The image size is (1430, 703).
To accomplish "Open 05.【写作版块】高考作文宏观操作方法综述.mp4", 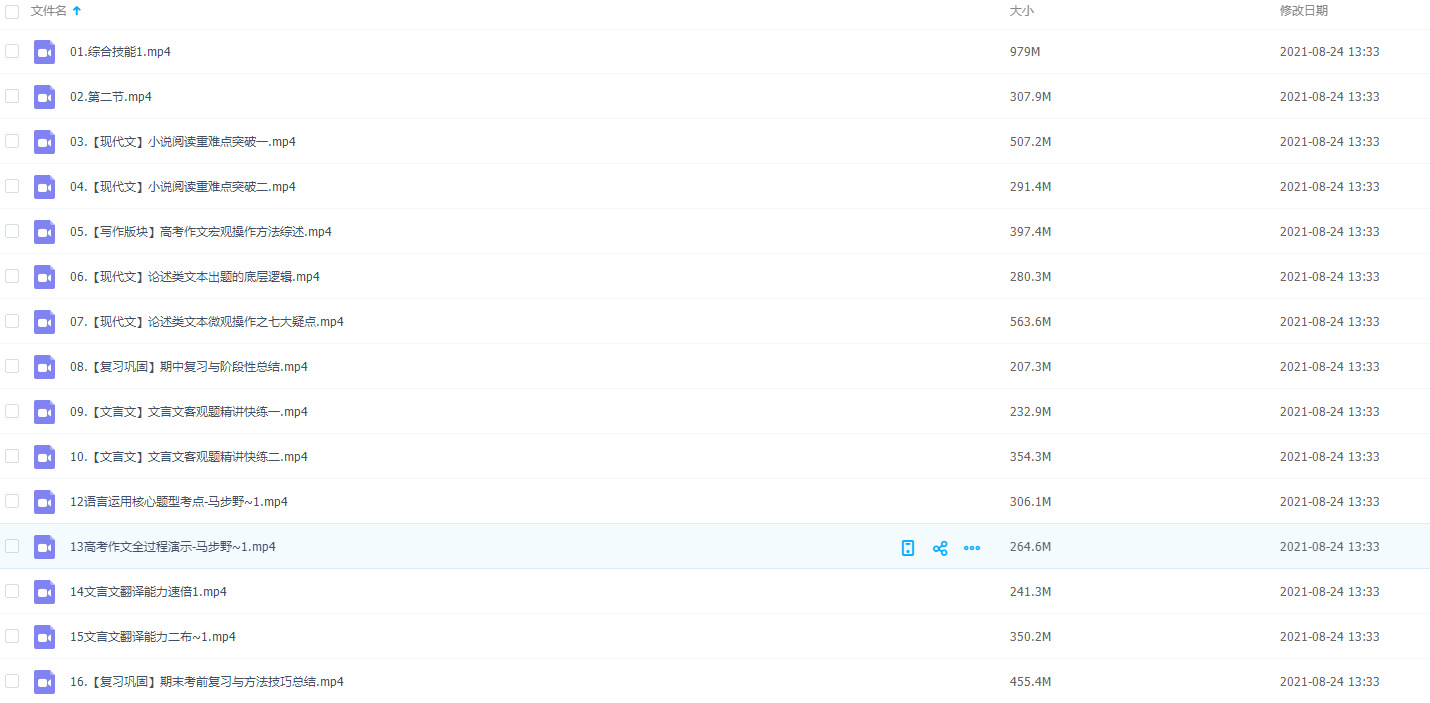I will pos(200,232).
